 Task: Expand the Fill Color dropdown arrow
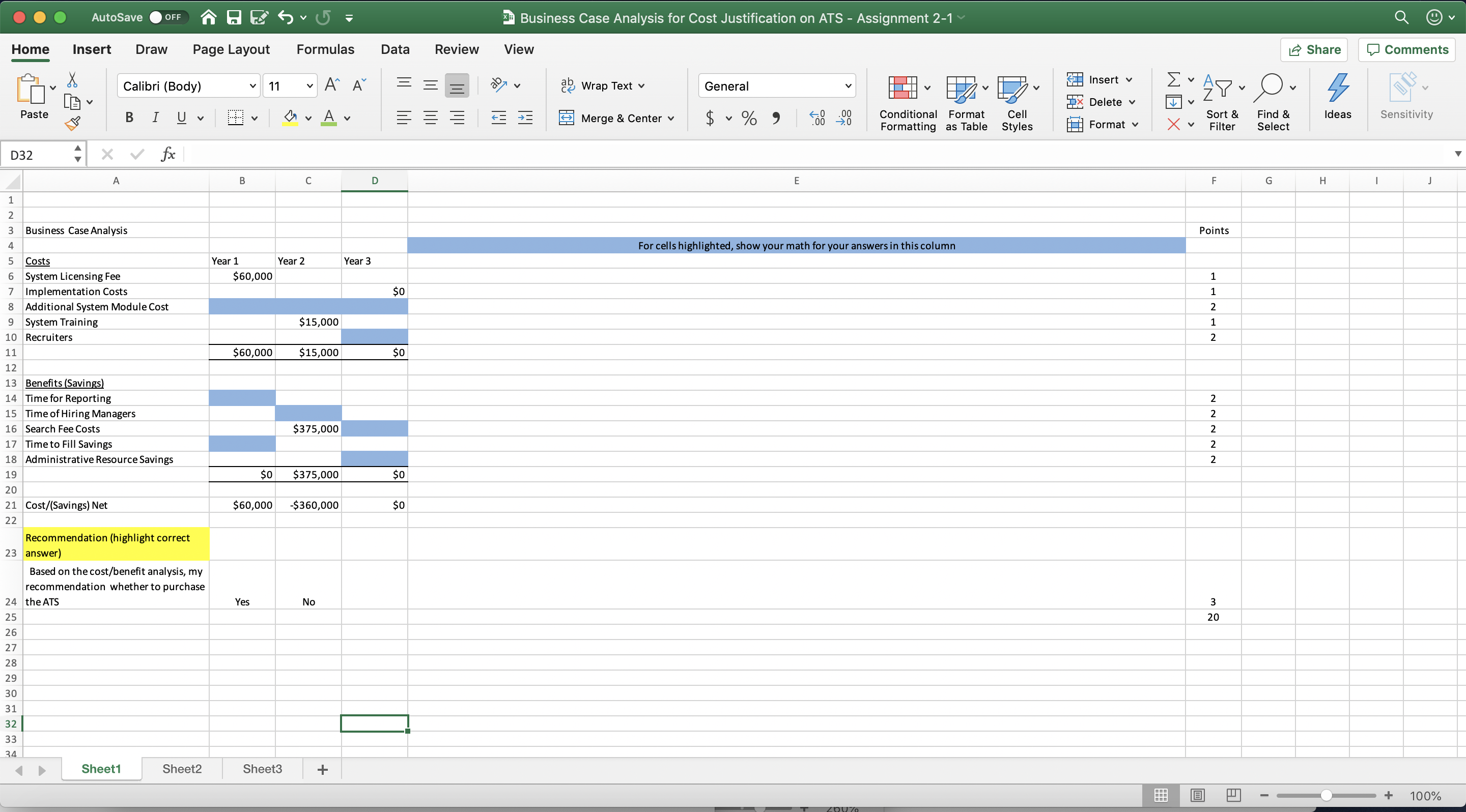(308, 118)
